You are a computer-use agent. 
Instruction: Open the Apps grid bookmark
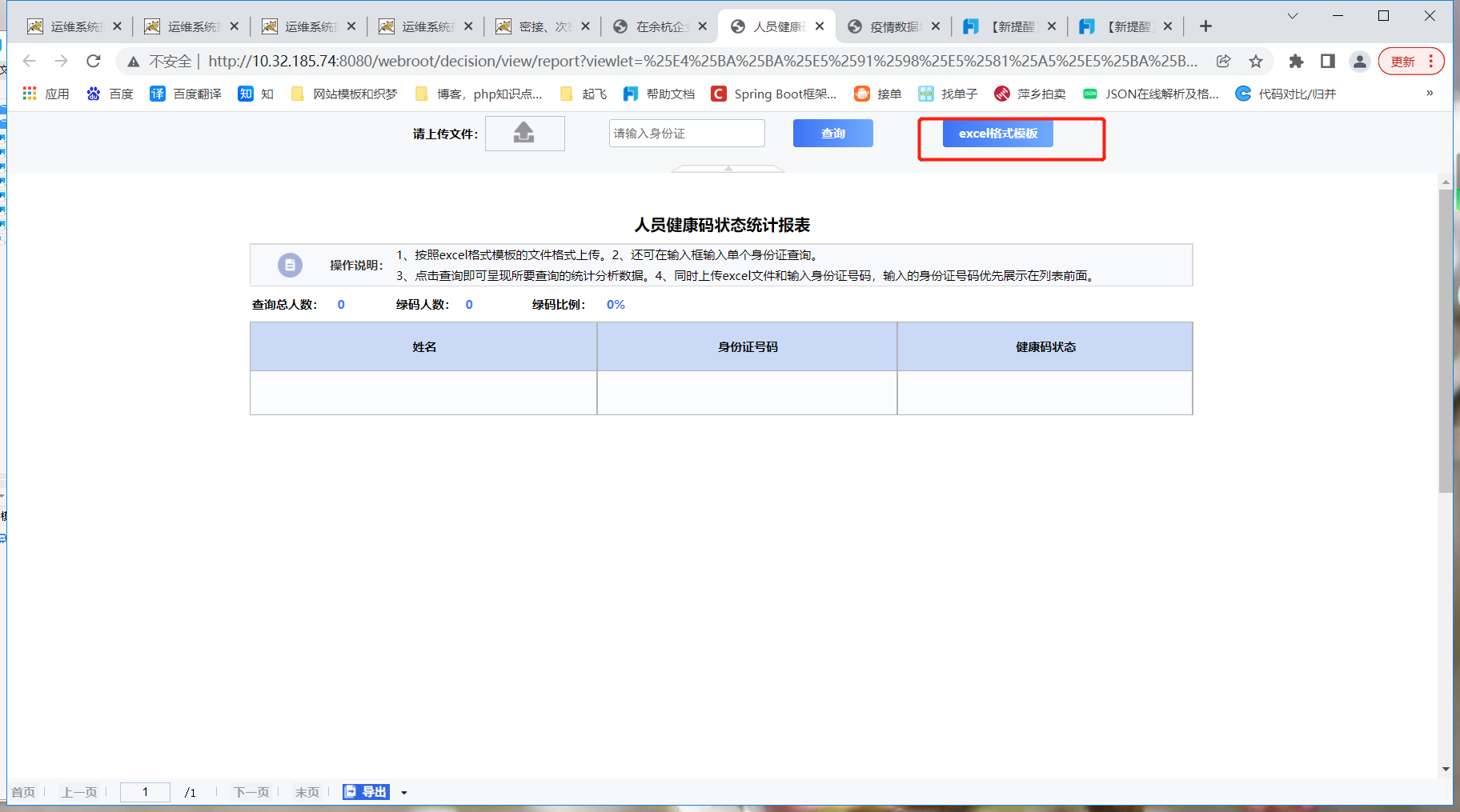click(x=46, y=94)
